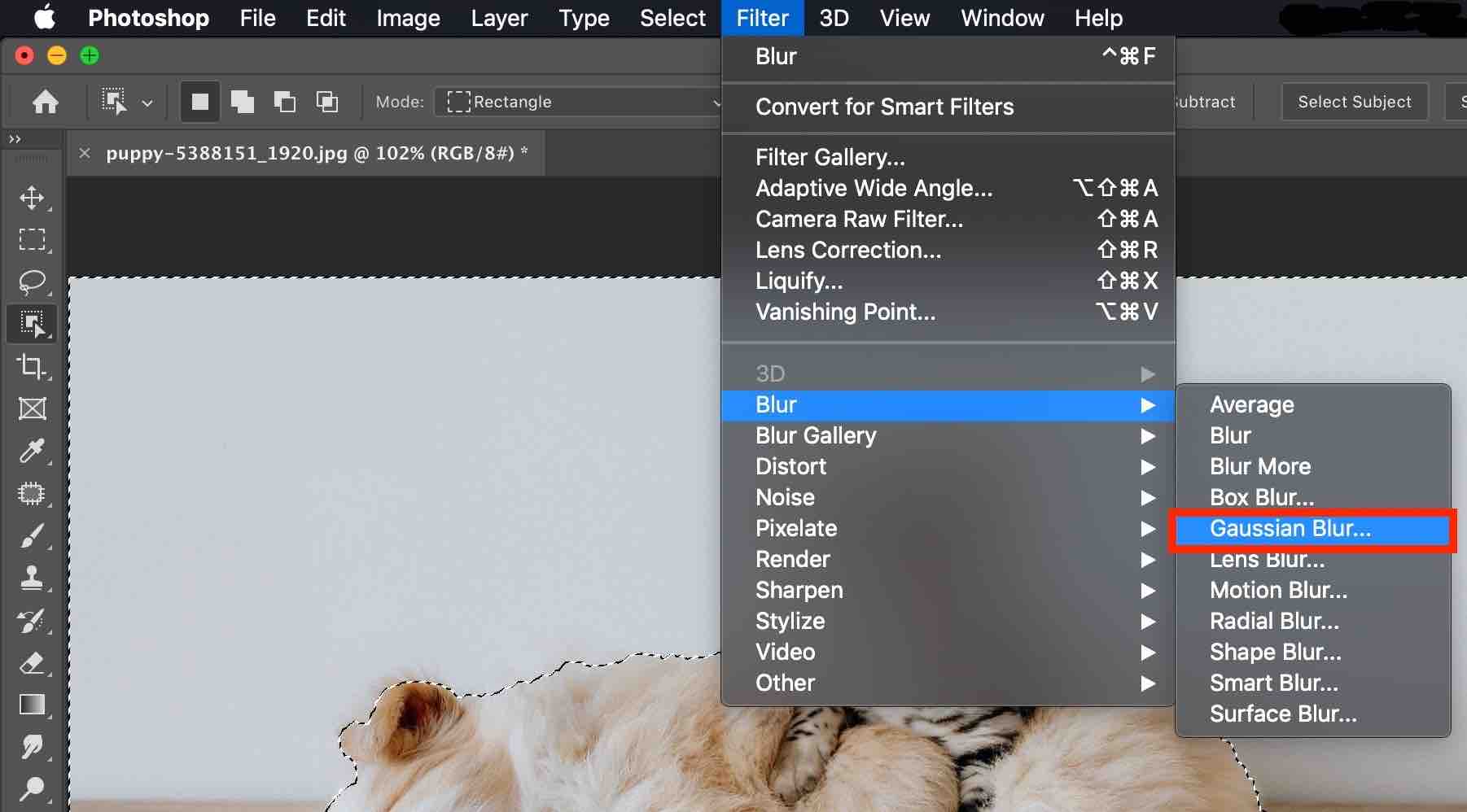The height and width of the screenshot is (812, 1467).
Task: Expand the Noise submenu
Action: (948, 497)
